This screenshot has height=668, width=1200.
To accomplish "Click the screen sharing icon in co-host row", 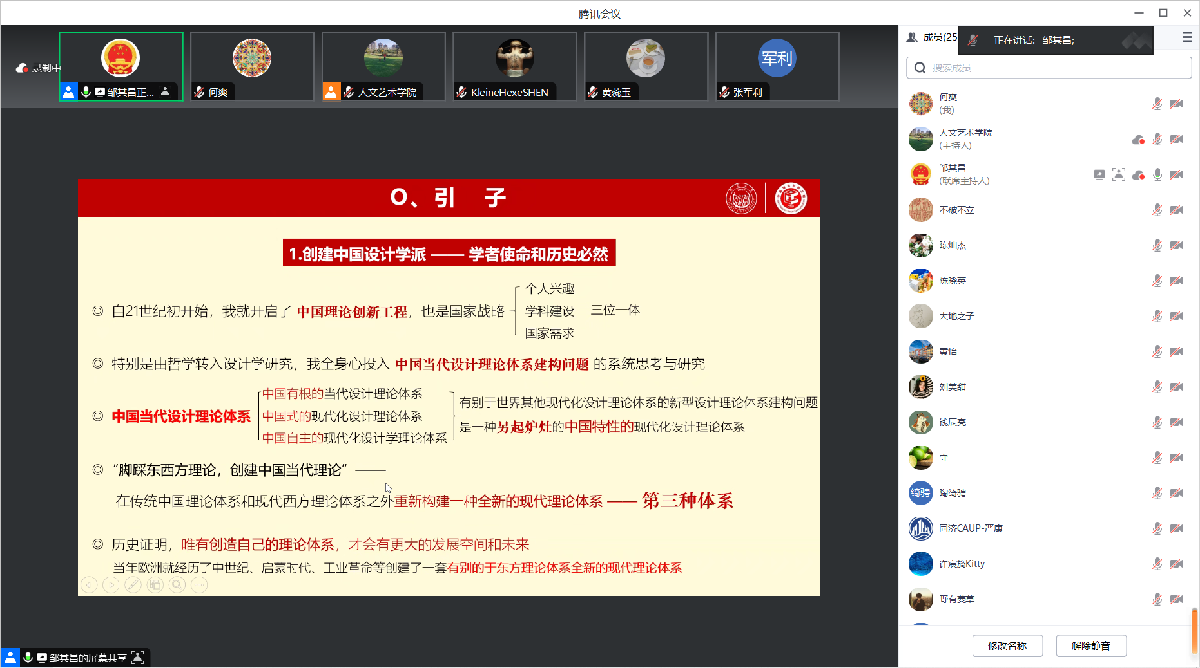I will [x=1099, y=174].
